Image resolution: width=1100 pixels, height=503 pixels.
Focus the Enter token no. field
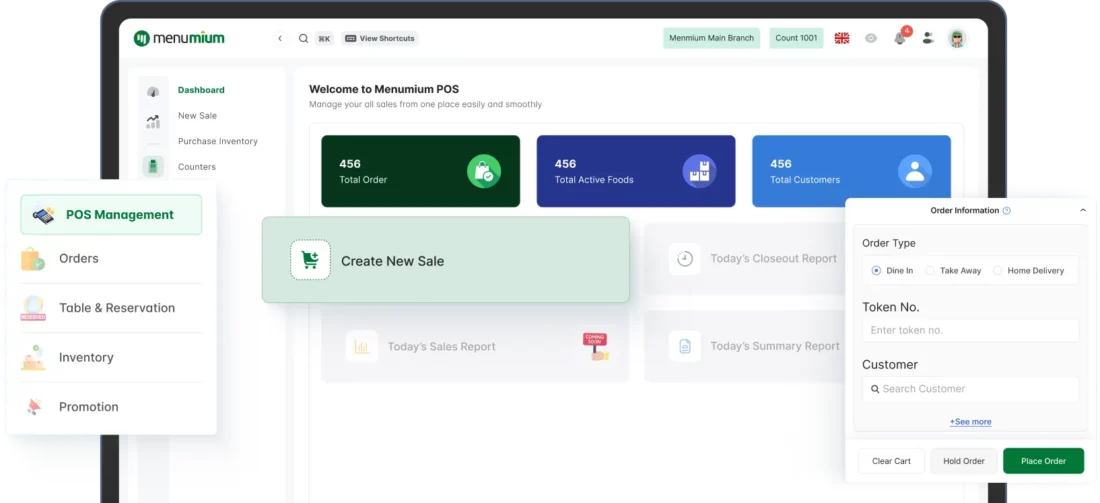tap(970, 330)
